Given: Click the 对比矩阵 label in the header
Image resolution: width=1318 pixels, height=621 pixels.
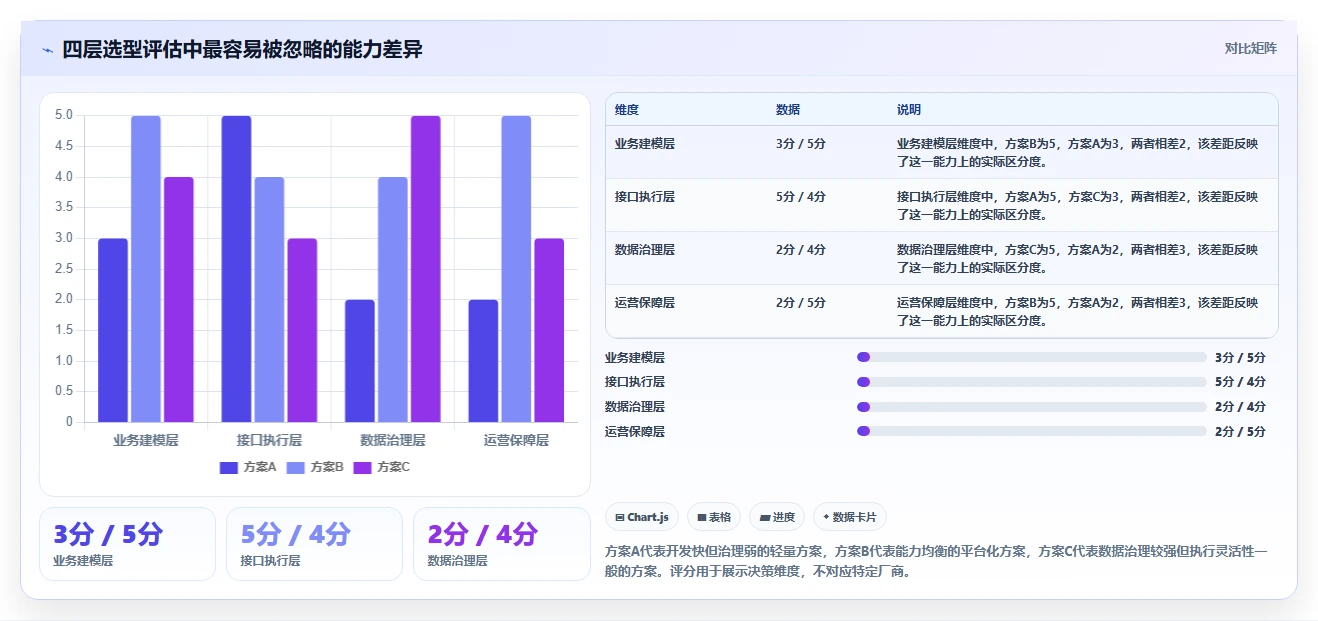Looking at the screenshot, I should click(1250, 48).
